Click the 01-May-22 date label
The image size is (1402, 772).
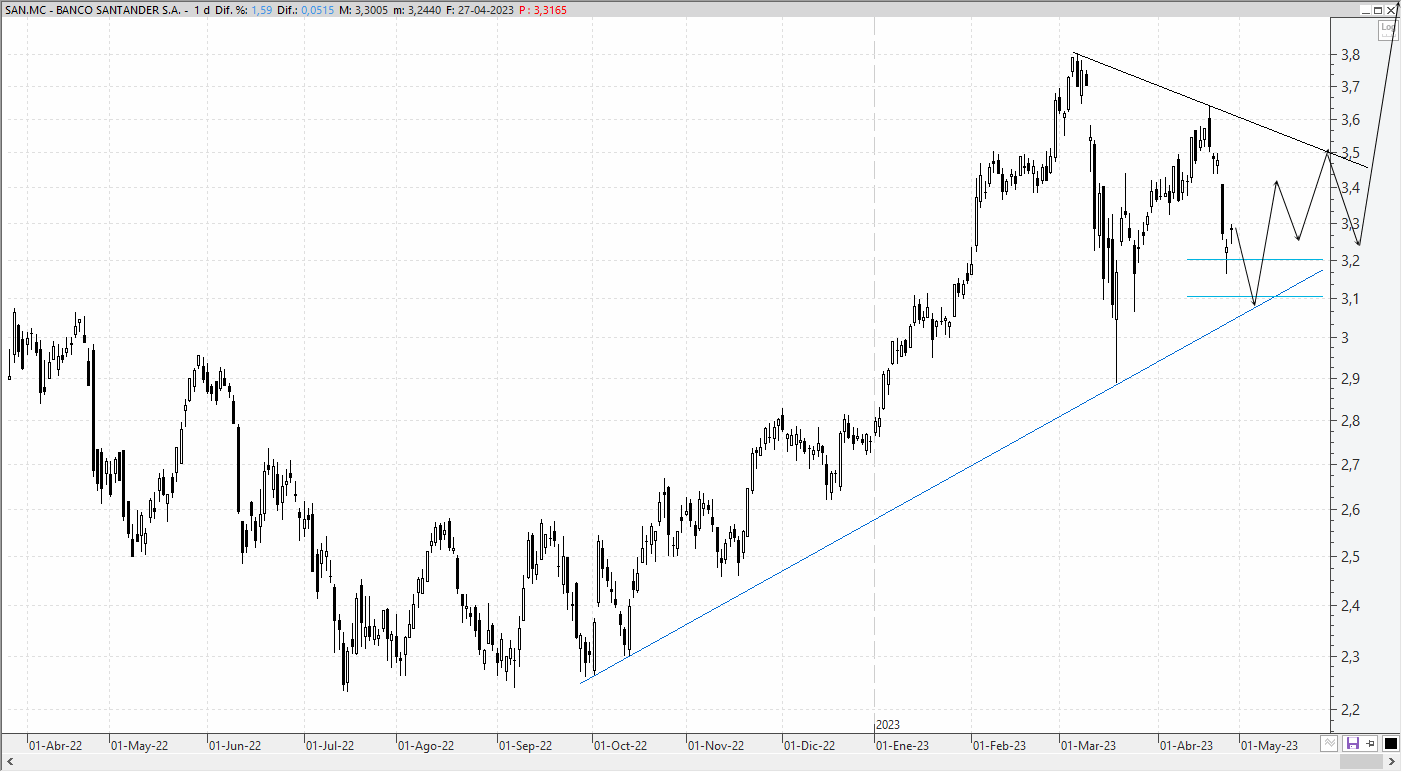coord(139,745)
